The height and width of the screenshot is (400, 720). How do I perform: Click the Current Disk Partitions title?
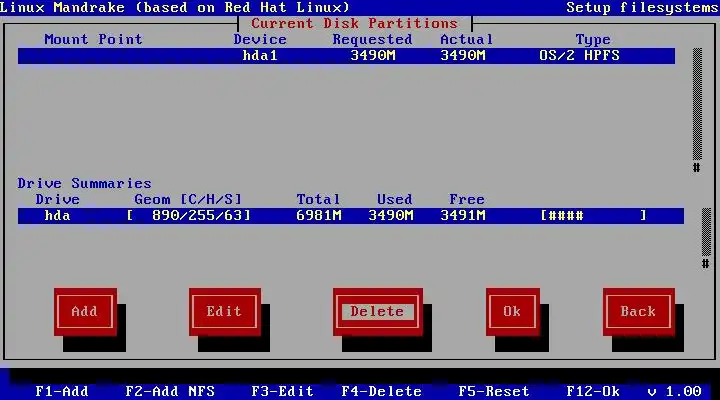[354, 23]
